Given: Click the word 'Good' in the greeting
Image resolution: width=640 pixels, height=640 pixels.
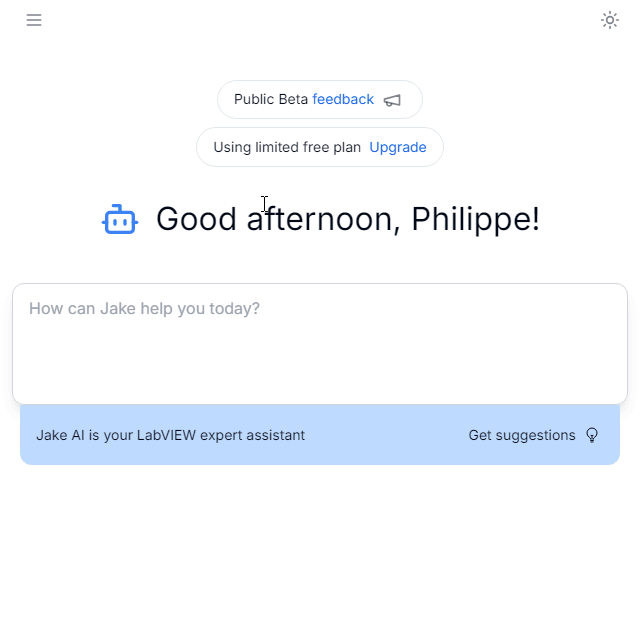Looking at the screenshot, I should [196, 220].
